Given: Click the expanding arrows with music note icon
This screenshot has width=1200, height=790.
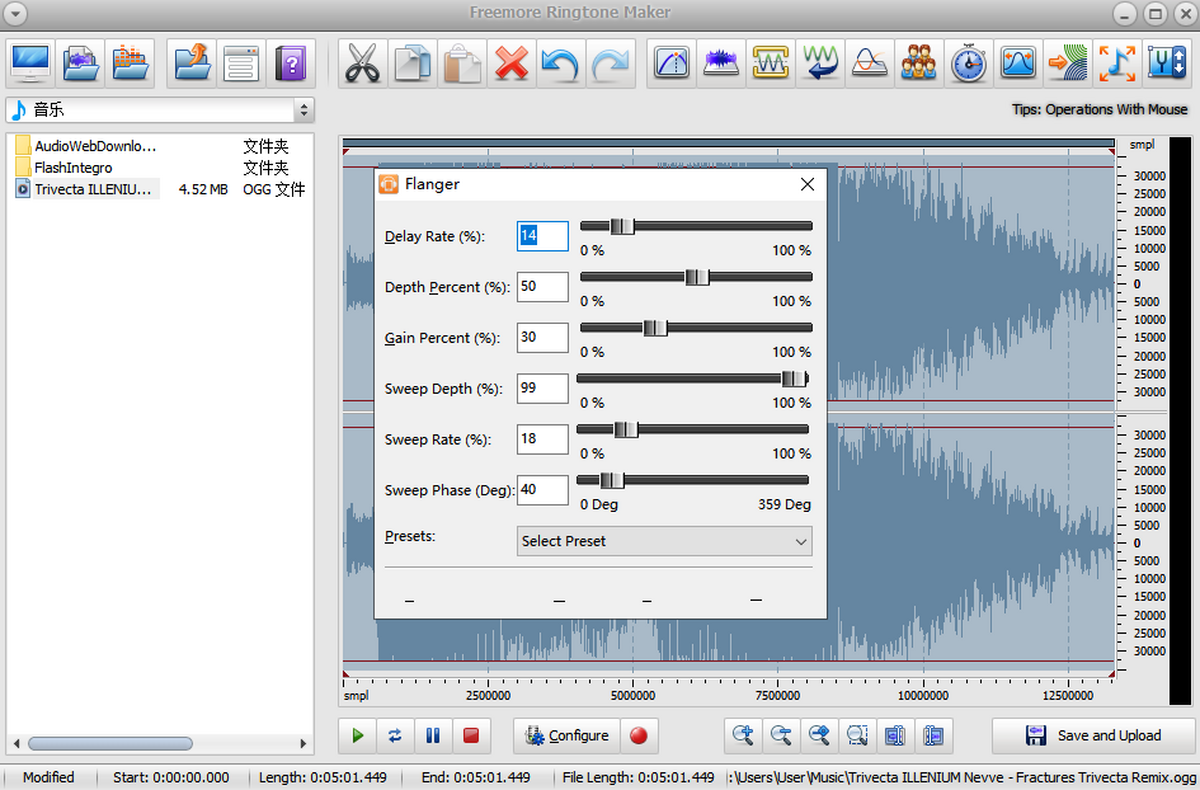Looking at the screenshot, I should click(x=1116, y=63).
